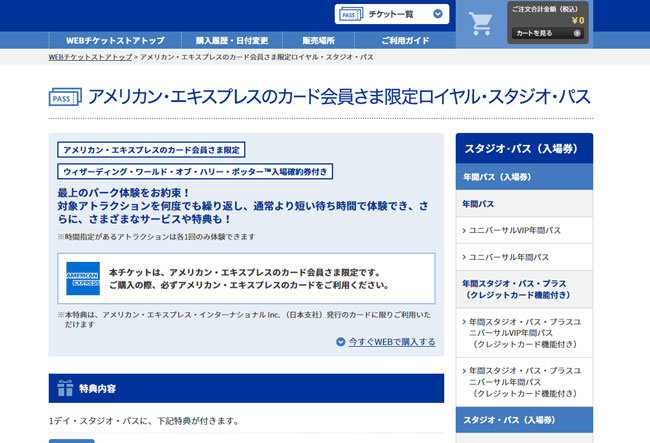Click the アメリカン・エキスプレスのカード会員さま限定 label badge
The width and height of the screenshot is (650, 443).
coord(151,150)
